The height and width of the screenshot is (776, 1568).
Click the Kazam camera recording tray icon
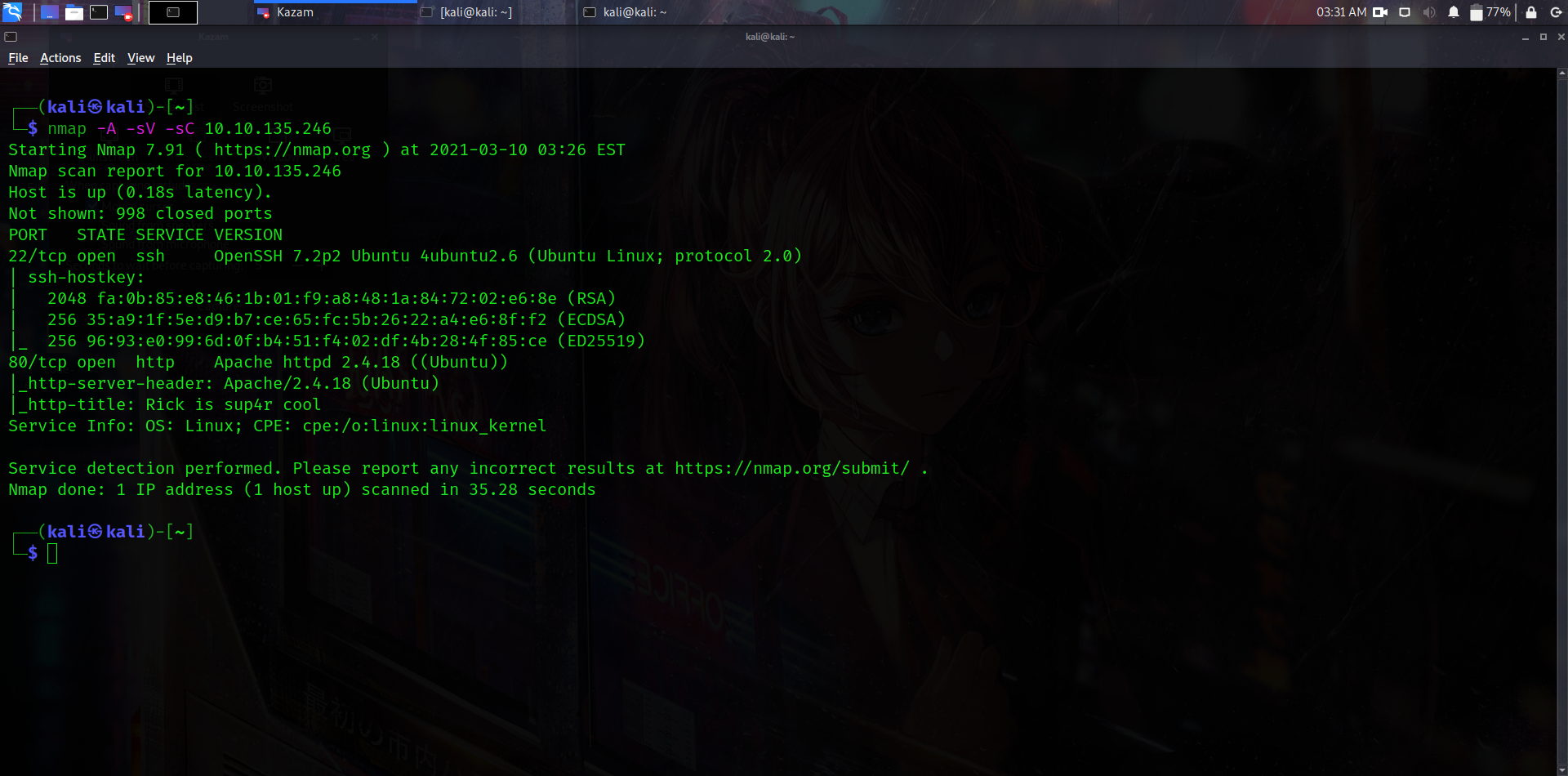(x=1380, y=12)
